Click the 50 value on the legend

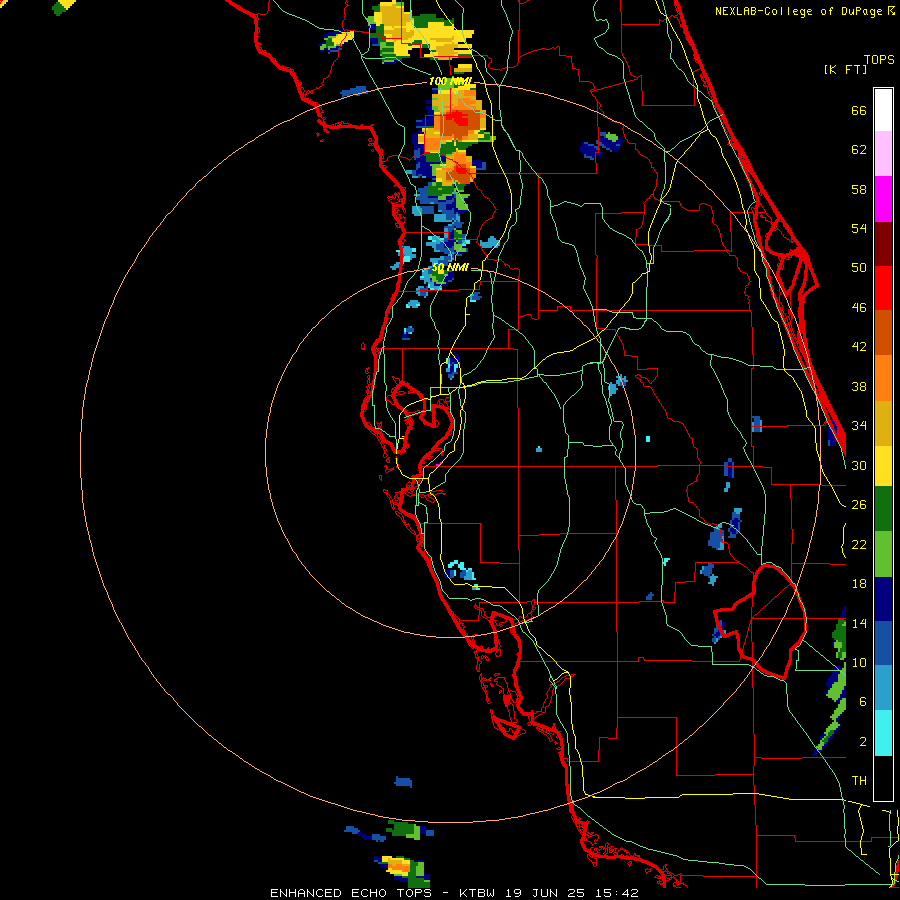859,268
